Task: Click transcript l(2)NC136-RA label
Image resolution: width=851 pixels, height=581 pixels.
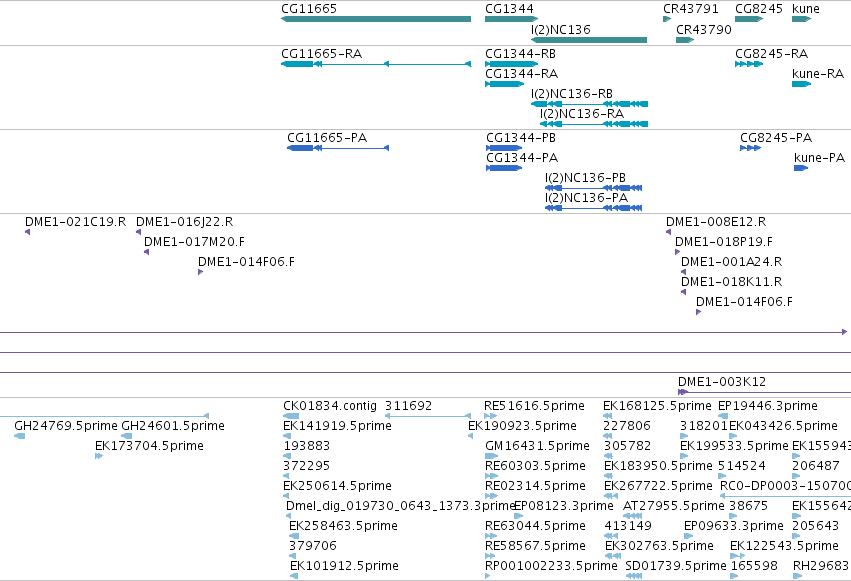Action: point(581,114)
